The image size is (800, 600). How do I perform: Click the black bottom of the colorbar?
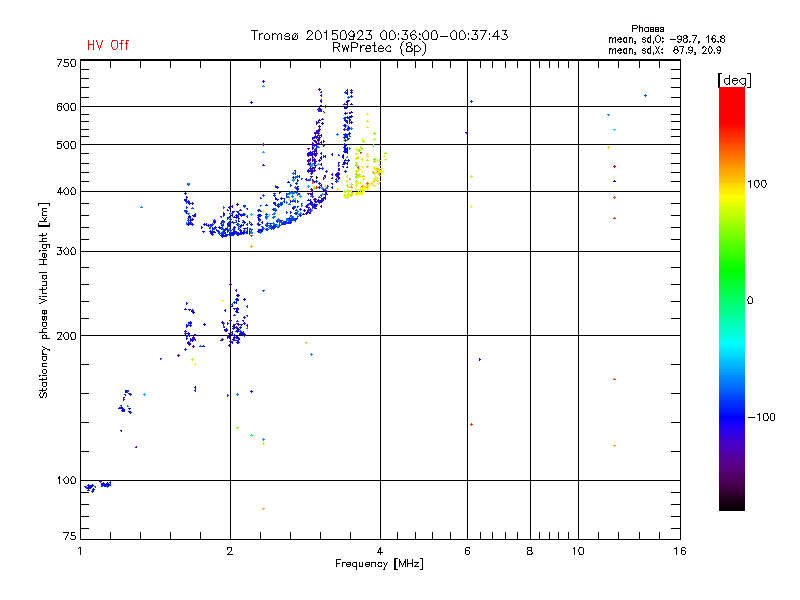[x=732, y=503]
